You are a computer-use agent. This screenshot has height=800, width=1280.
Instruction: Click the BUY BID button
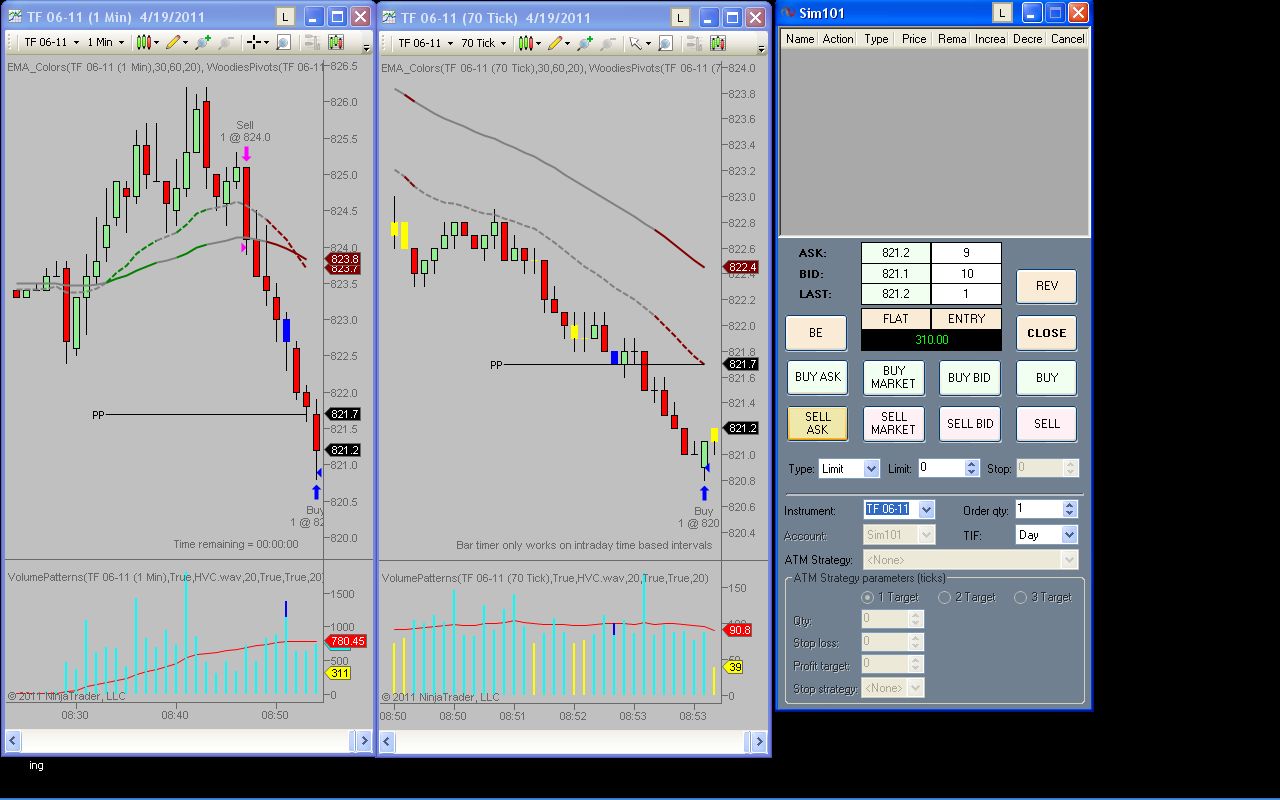tap(970, 377)
